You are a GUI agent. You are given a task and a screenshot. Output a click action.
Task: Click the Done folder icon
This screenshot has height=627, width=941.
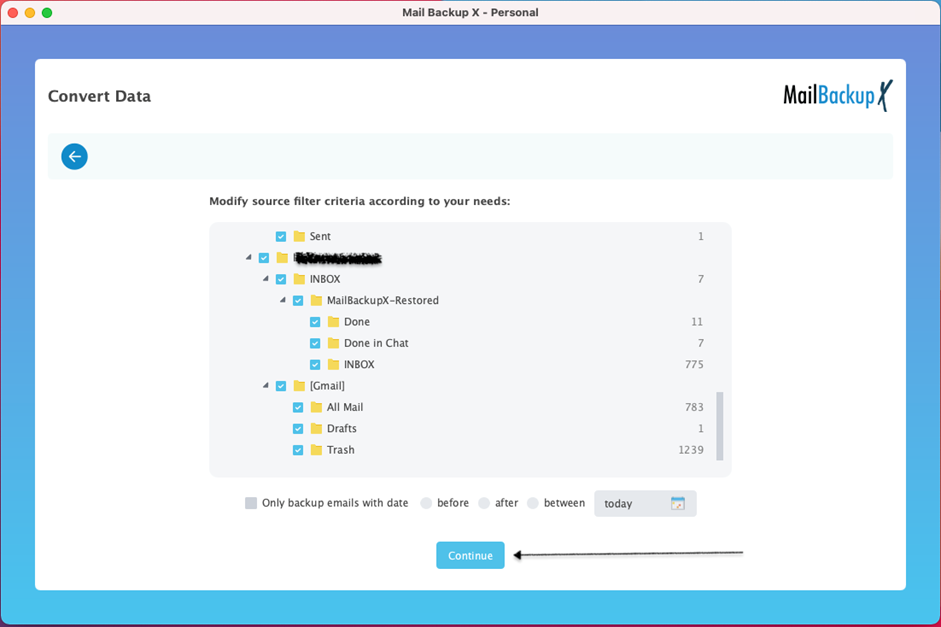(333, 322)
